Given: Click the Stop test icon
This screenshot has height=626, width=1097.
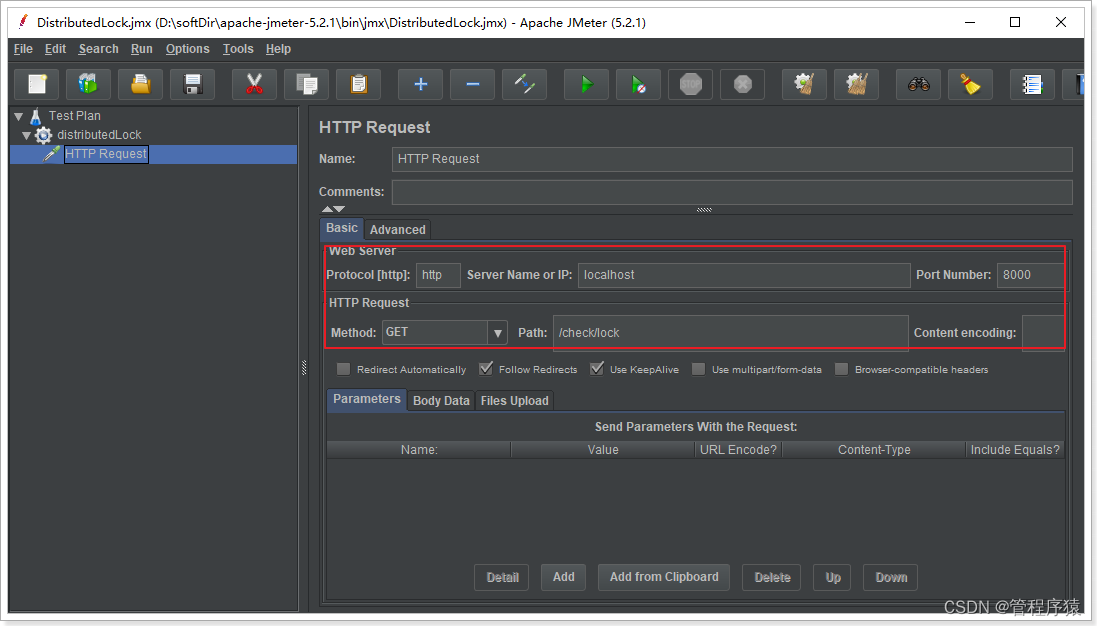Looking at the screenshot, I should point(691,85).
